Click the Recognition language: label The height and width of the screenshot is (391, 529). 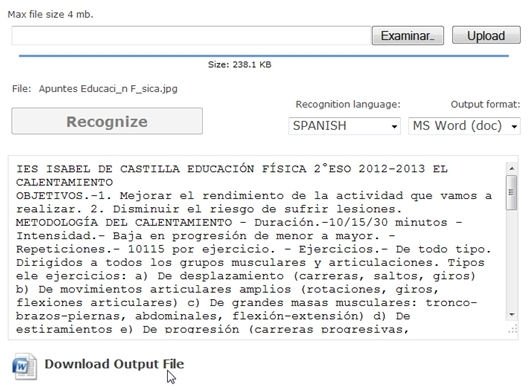[x=348, y=105]
